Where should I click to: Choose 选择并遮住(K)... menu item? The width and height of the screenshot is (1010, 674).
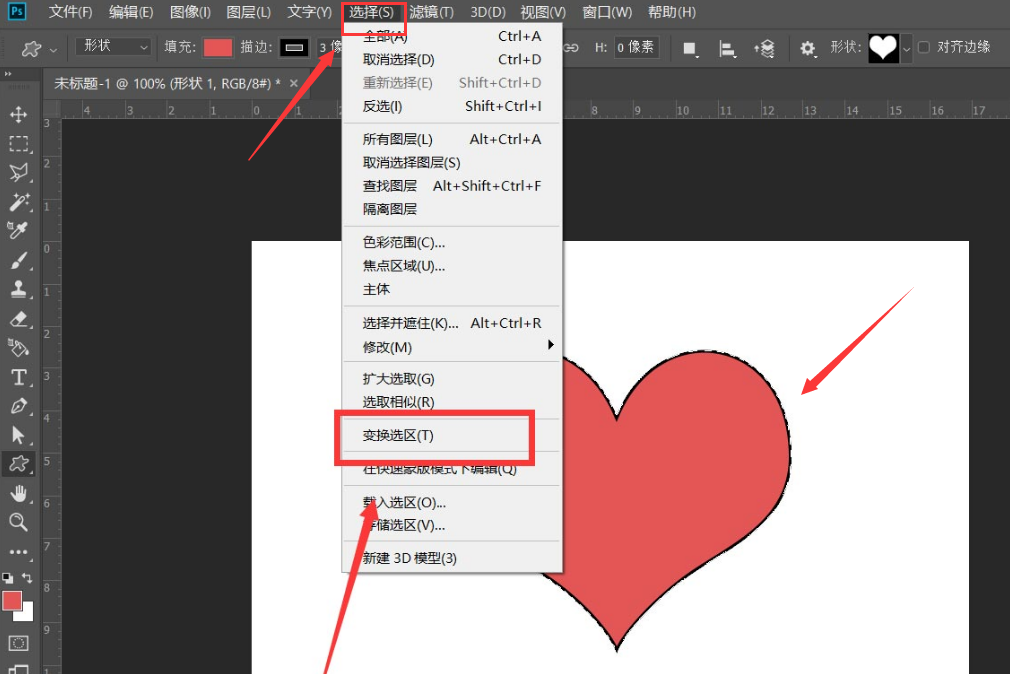click(452, 323)
